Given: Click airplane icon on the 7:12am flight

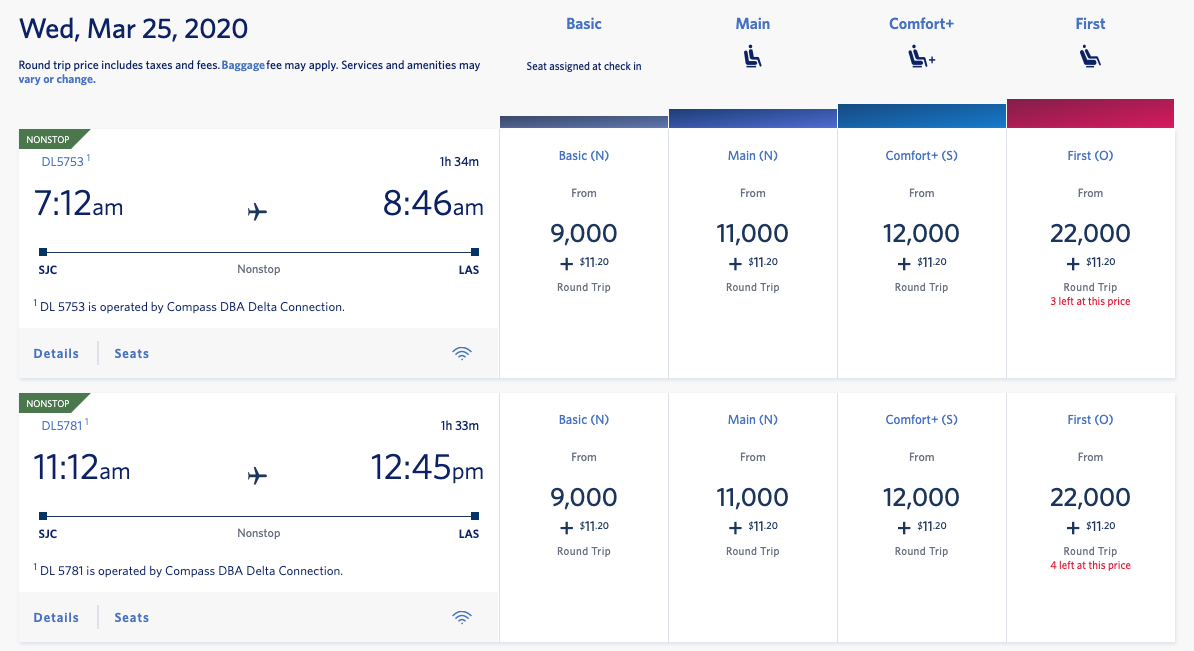Looking at the screenshot, I should pyautogui.click(x=258, y=211).
